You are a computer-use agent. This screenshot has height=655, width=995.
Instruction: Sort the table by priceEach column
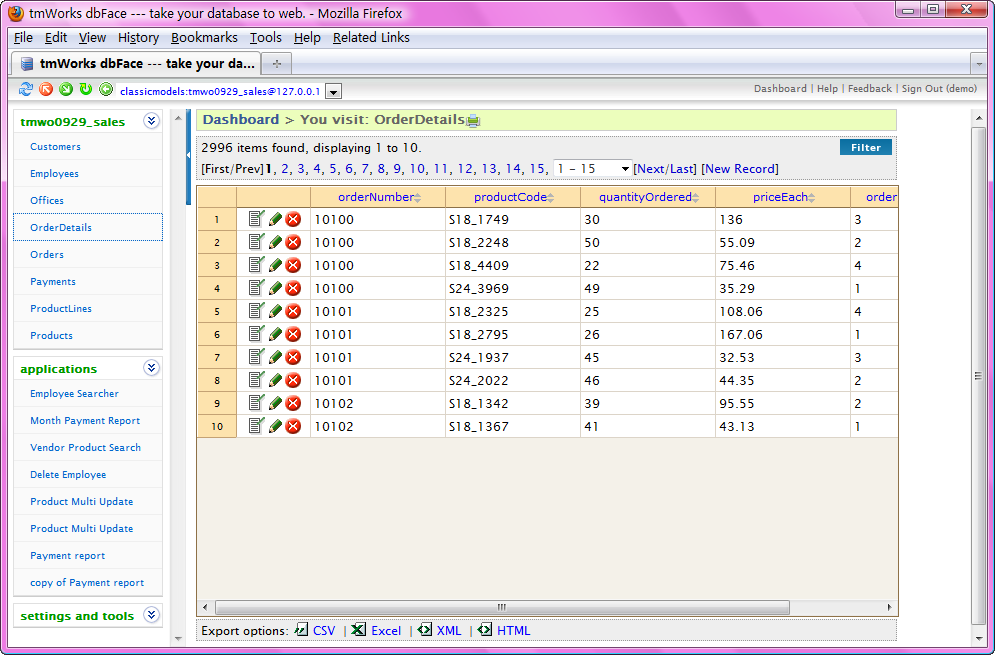point(784,197)
